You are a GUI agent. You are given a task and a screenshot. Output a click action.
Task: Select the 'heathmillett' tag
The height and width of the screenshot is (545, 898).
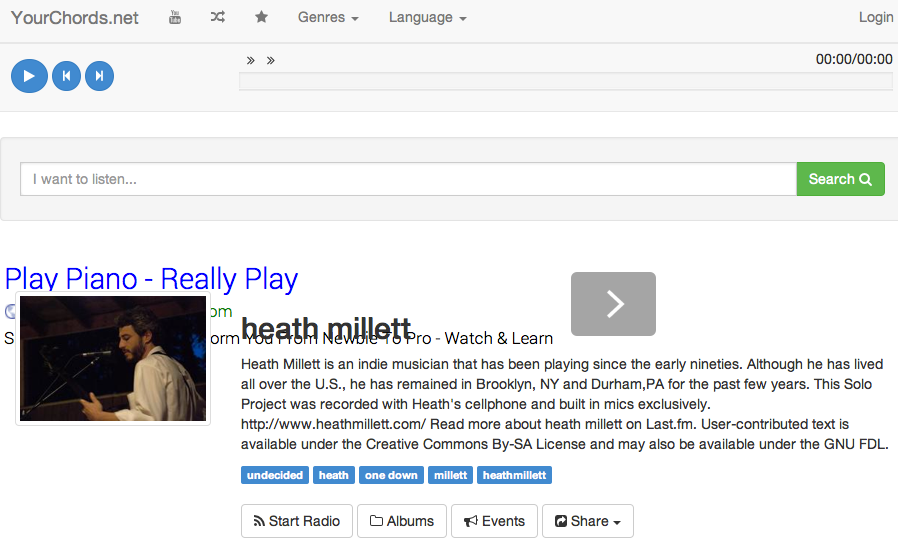[514, 475]
